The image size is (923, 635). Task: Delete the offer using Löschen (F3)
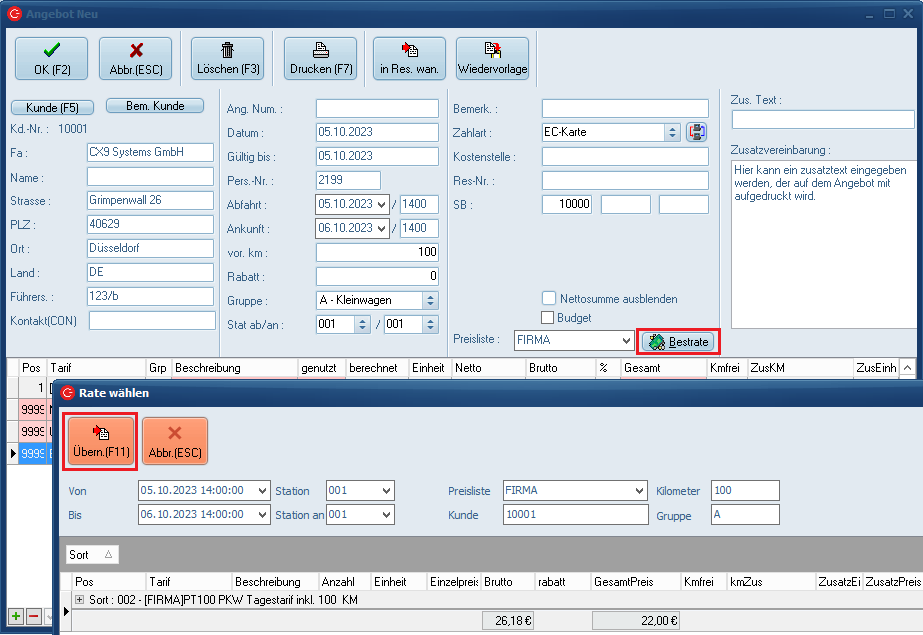tap(227, 59)
